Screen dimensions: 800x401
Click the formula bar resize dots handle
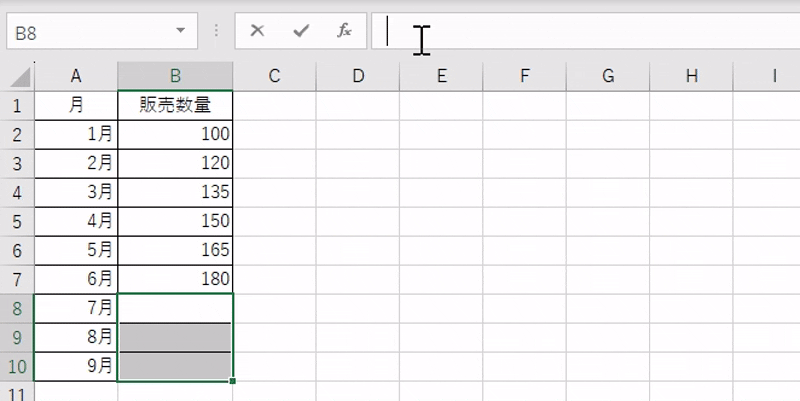coord(216,31)
